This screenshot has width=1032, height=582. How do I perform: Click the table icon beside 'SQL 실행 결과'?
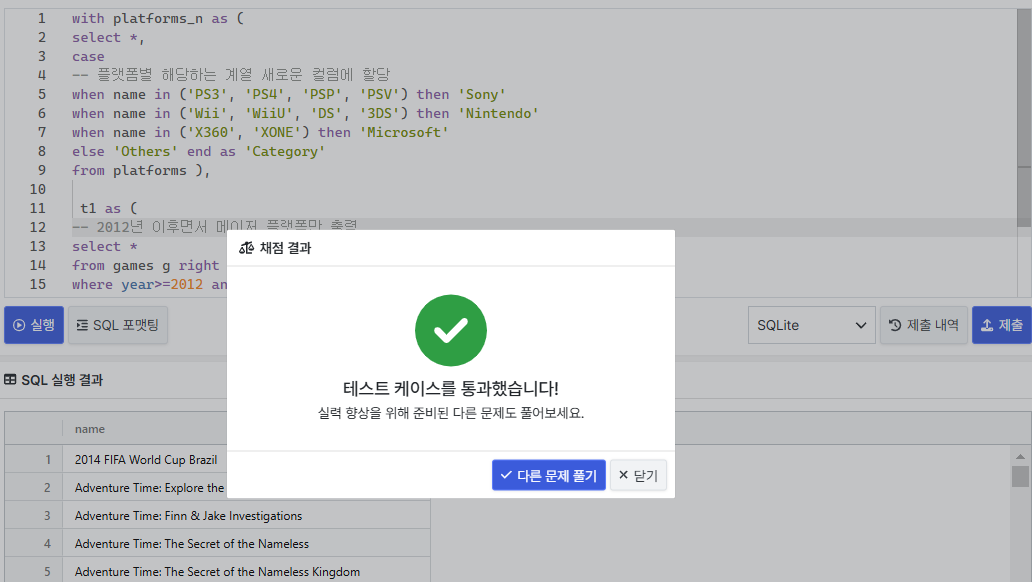point(10,380)
